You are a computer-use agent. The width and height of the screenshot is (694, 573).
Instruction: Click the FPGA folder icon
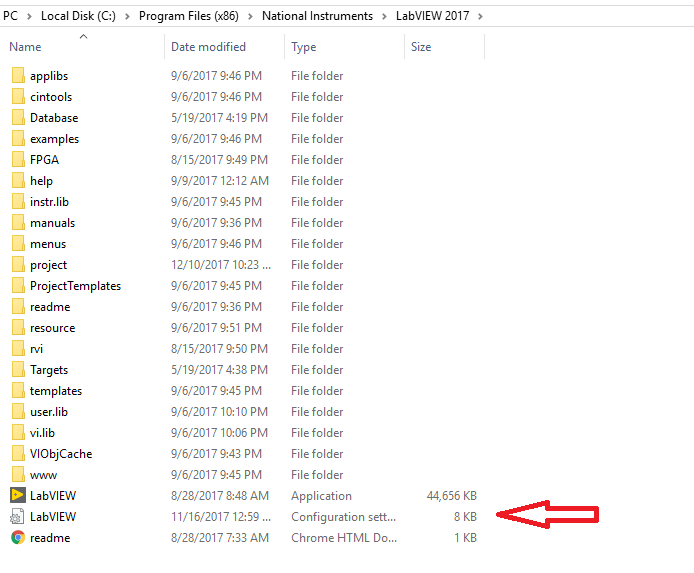(18, 160)
